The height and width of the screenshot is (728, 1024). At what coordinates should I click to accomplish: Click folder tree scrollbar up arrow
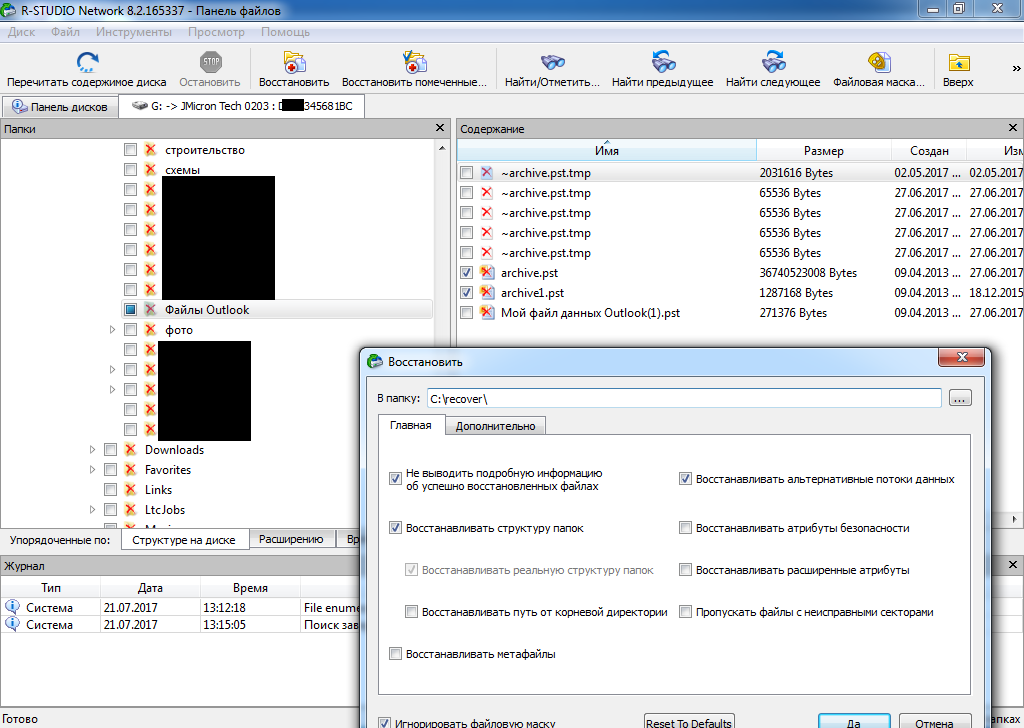click(442, 148)
